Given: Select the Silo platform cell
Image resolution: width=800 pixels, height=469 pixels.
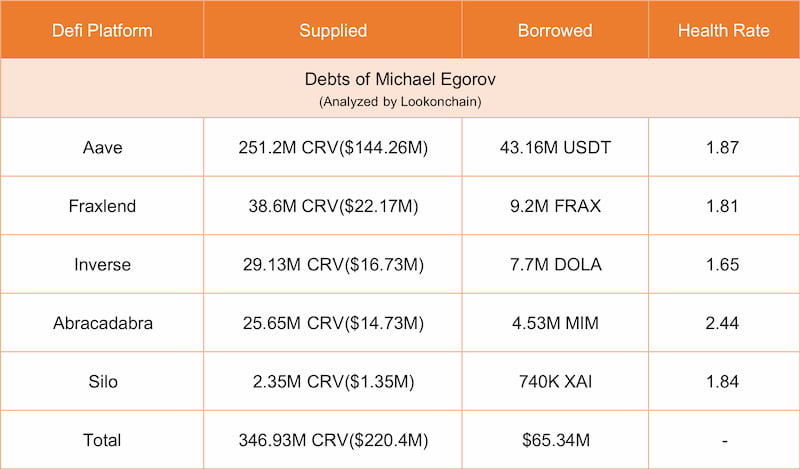Looking at the screenshot, I should click(x=102, y=382).
